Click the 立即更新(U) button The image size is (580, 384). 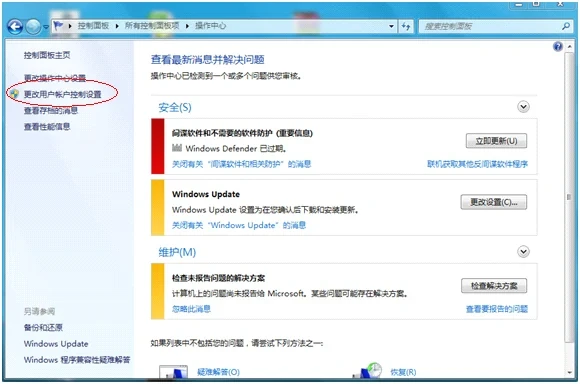496,141
